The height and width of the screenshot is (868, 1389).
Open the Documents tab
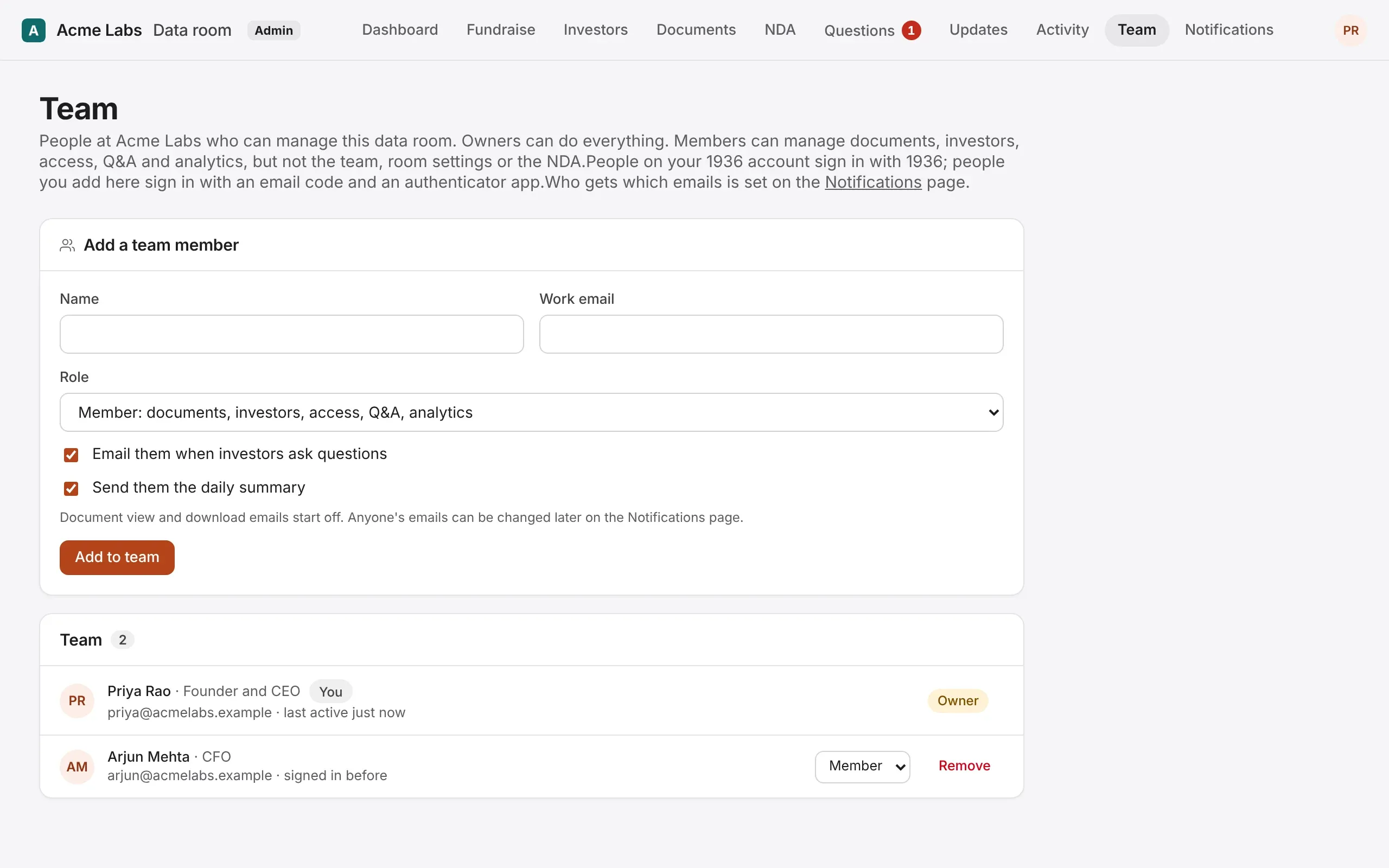click(696, 30)
